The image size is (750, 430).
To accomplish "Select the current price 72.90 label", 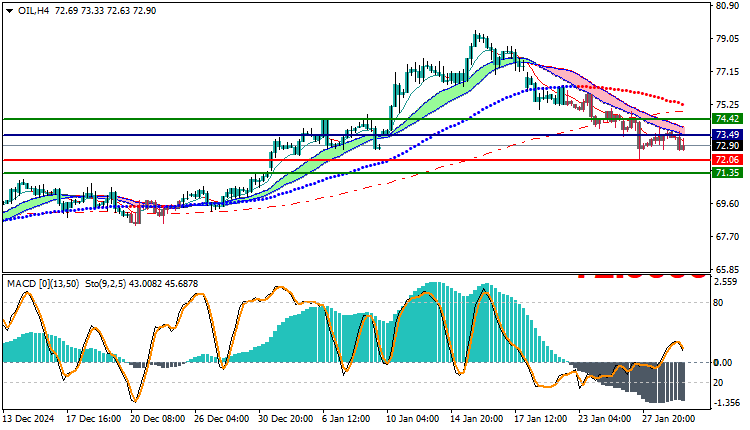I will tap(728, 145).
